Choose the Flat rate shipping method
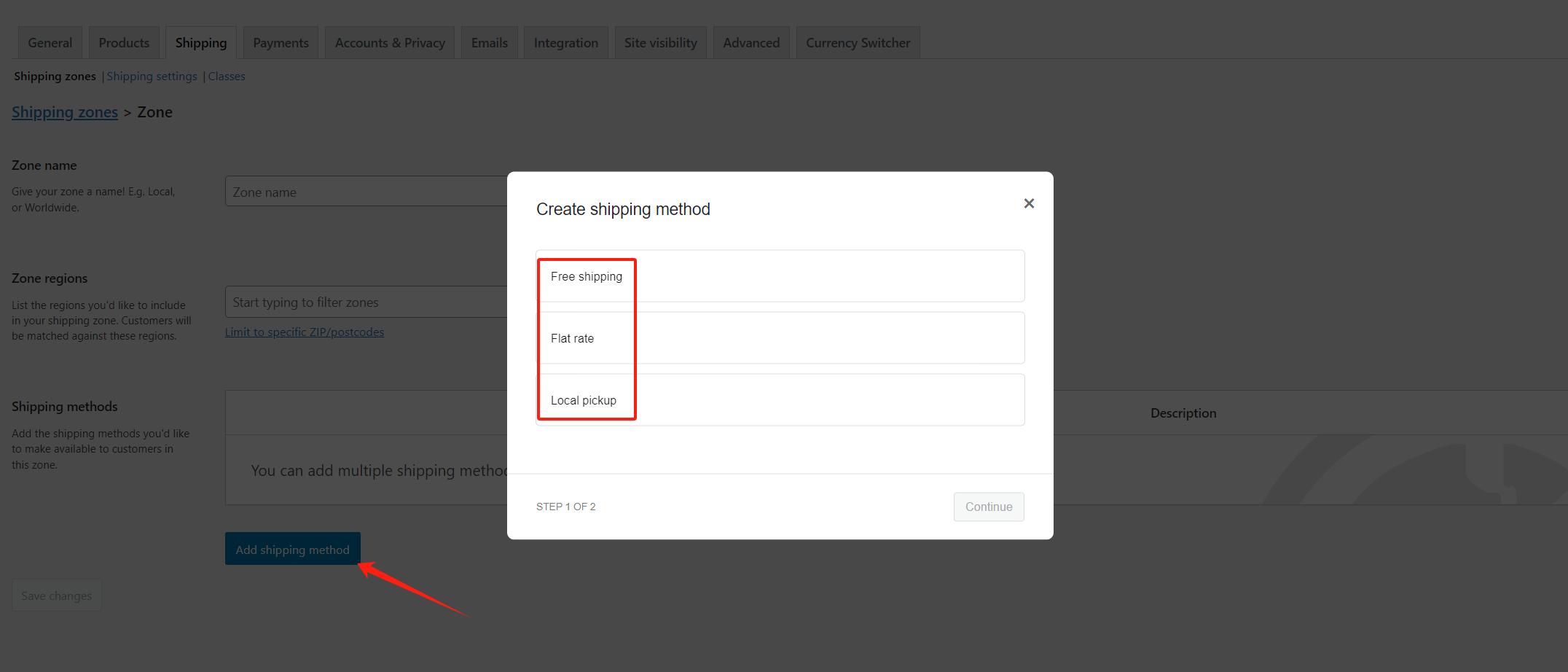 coord(780,338)
